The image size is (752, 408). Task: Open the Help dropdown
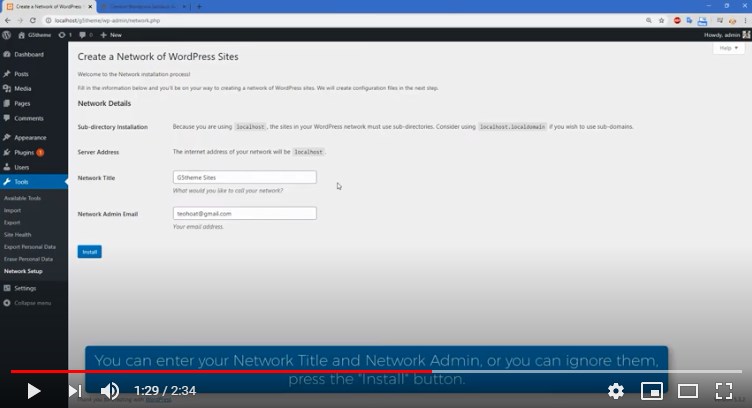pos(728,48)
